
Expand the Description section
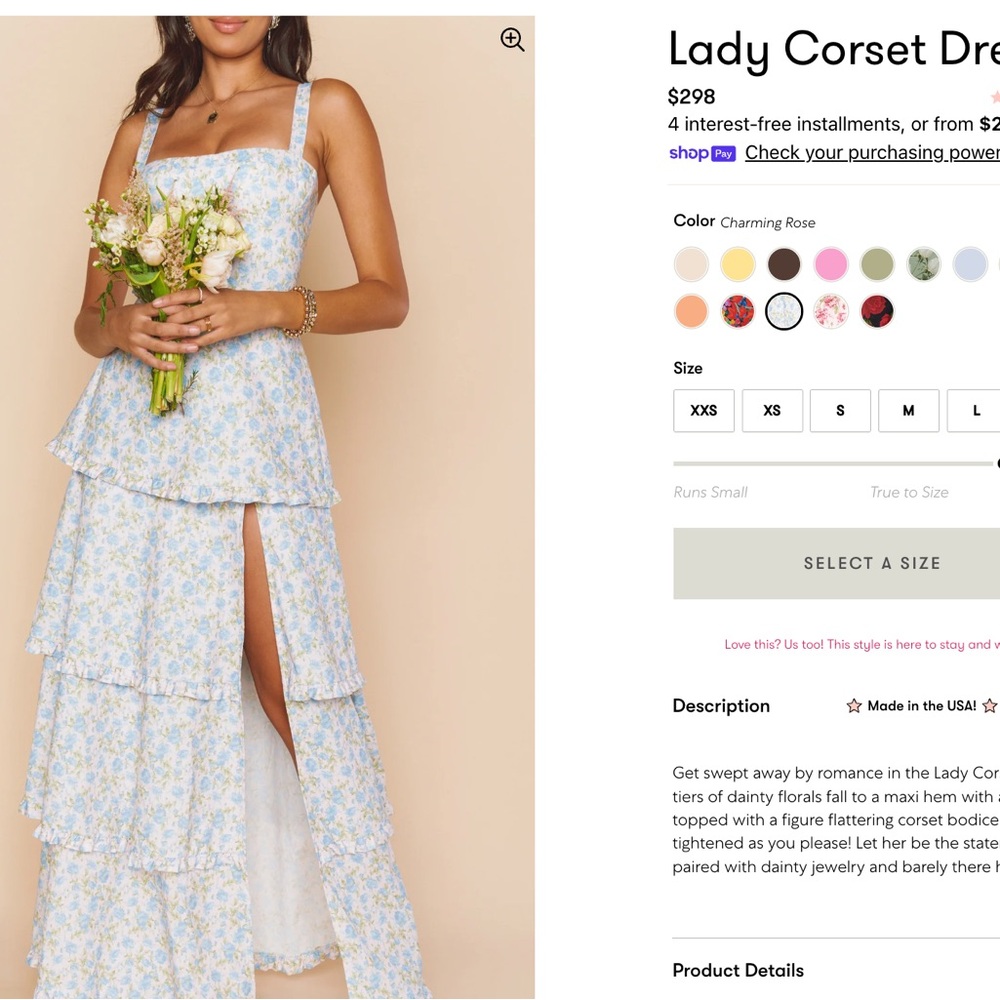pos(721,705)
